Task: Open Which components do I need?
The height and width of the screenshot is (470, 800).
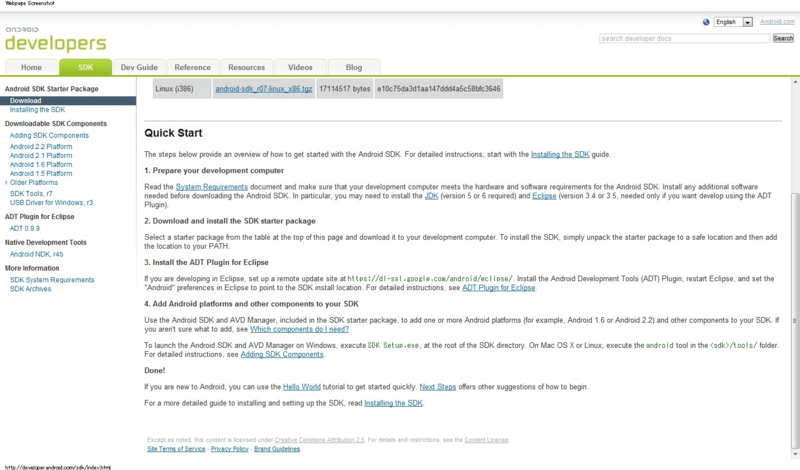Action: [x=299, y=329]
